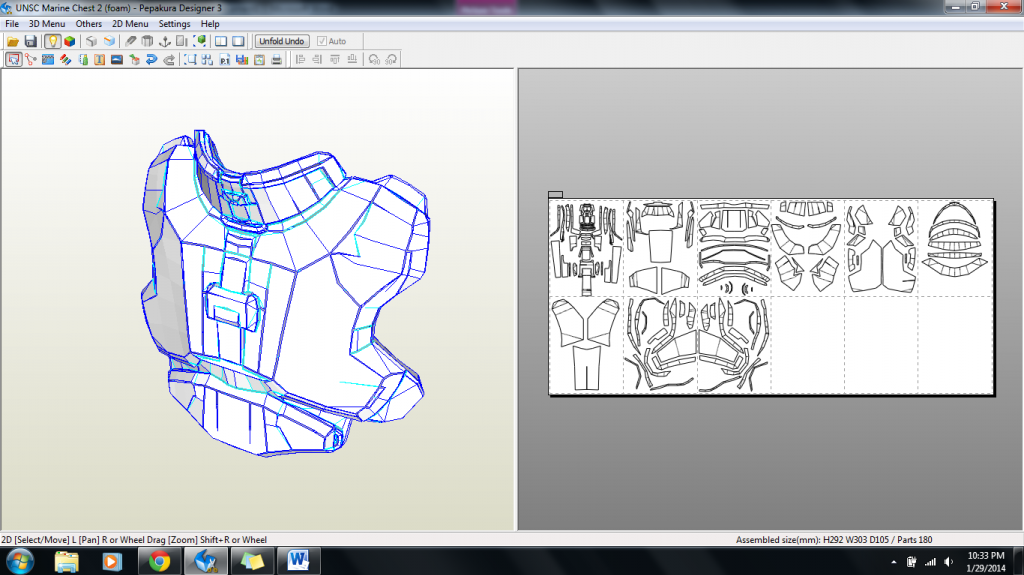Click the print preview page icon
The width and height of the screenshot is (1024, 575).
[x=259, y=59]
